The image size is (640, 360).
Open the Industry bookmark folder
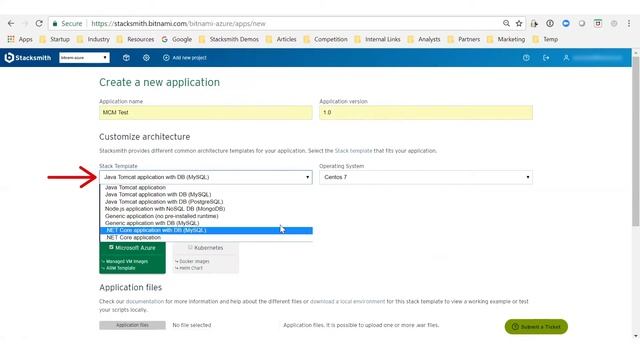(x=93, y=39)
